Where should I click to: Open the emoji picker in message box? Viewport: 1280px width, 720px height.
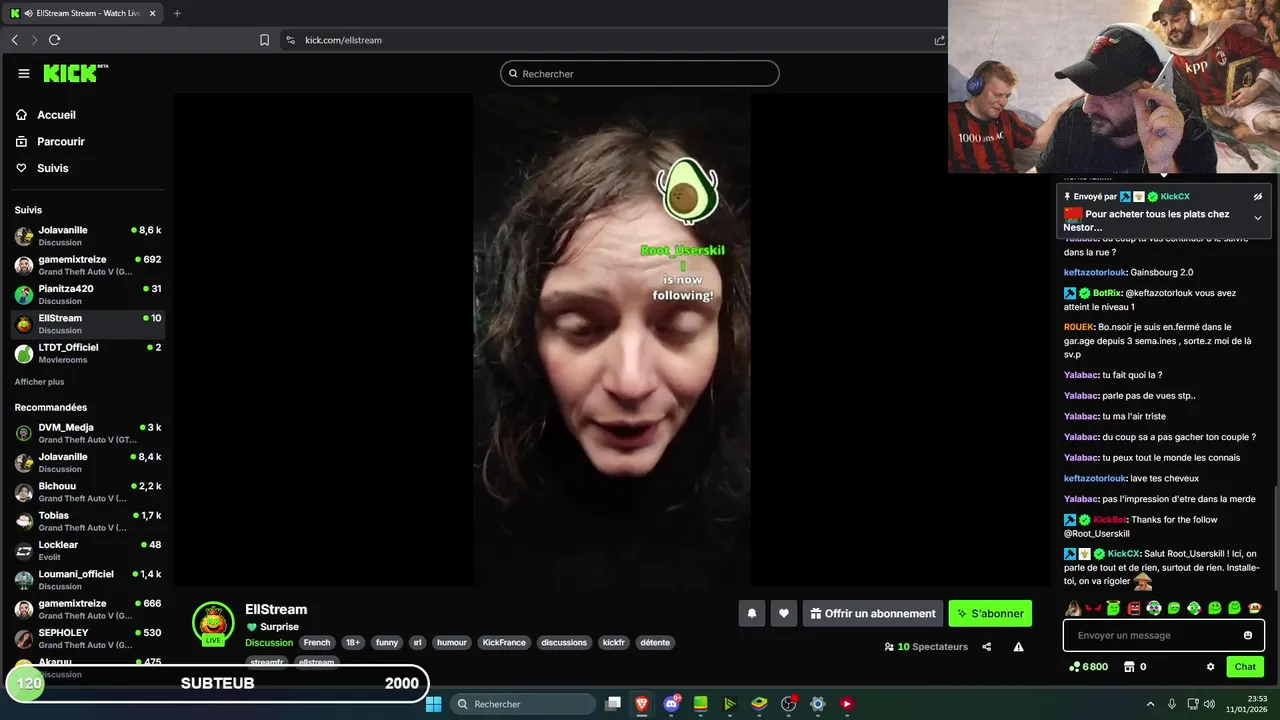click(1248, 635)
